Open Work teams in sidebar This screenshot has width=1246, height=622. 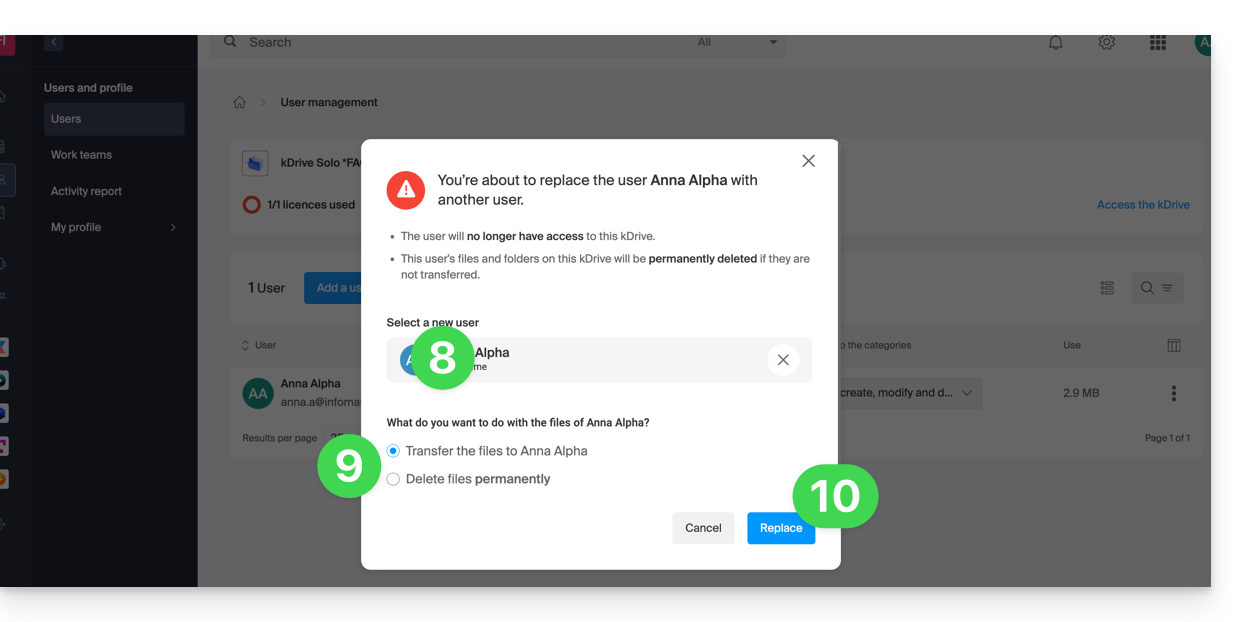coord(81,155)
